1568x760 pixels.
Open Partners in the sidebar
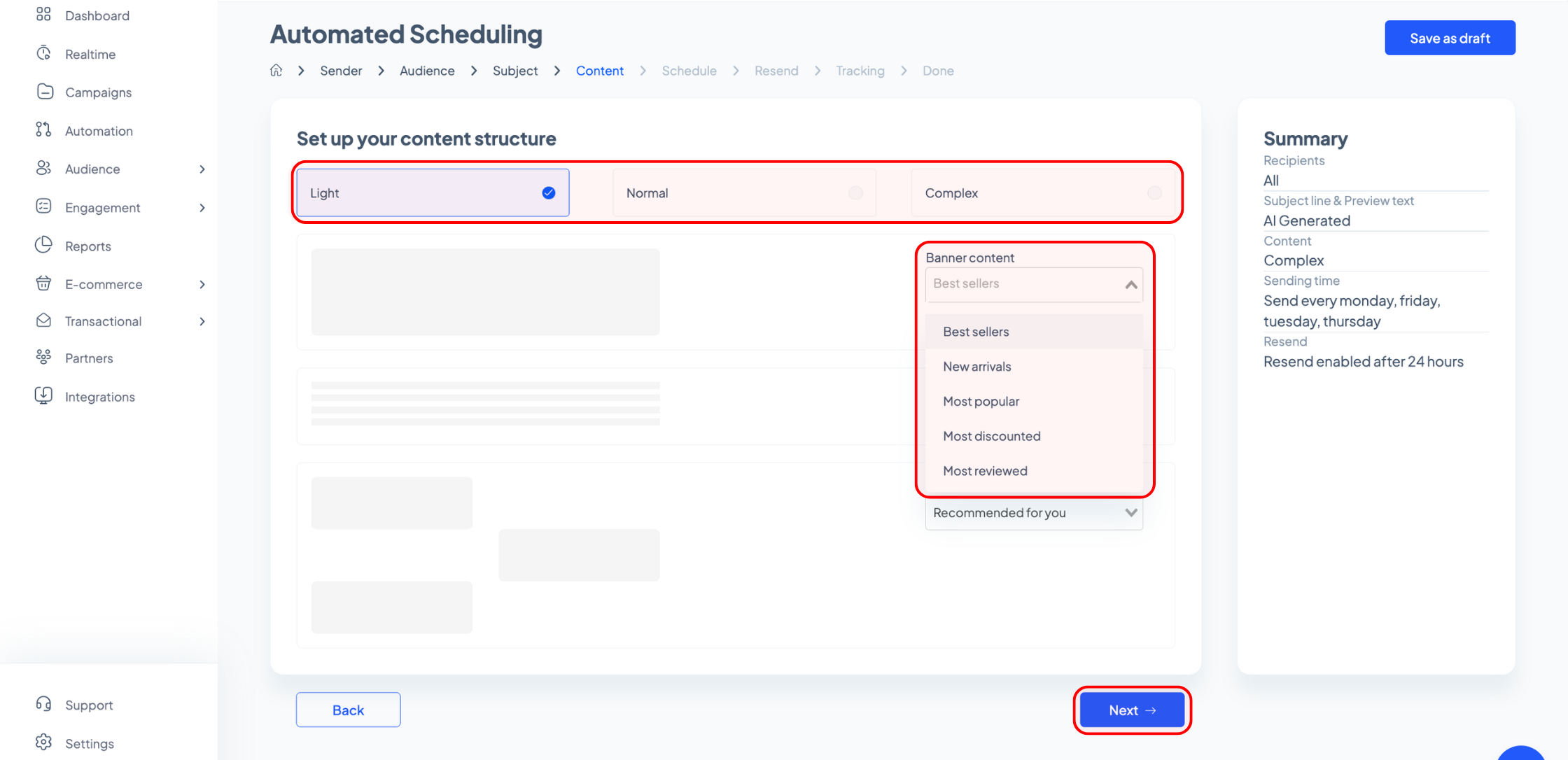point(89,358)
